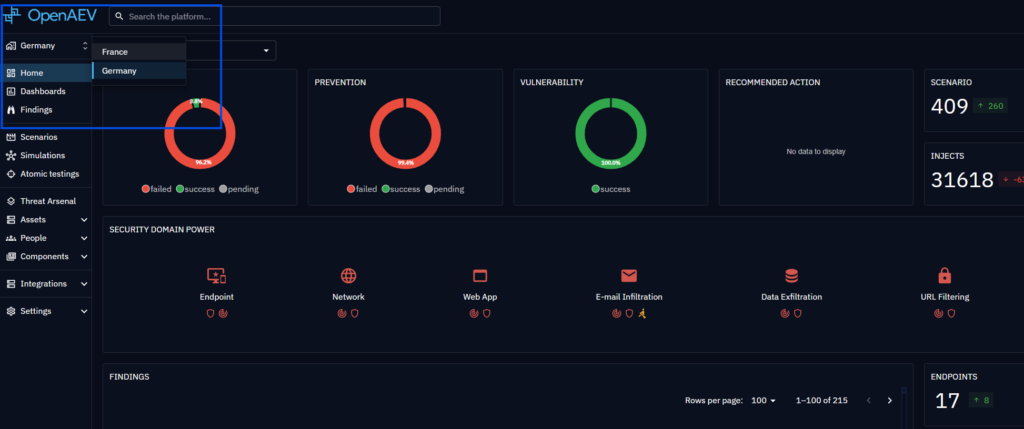
Task: Click the platform search field
Action: pos(274,16)
